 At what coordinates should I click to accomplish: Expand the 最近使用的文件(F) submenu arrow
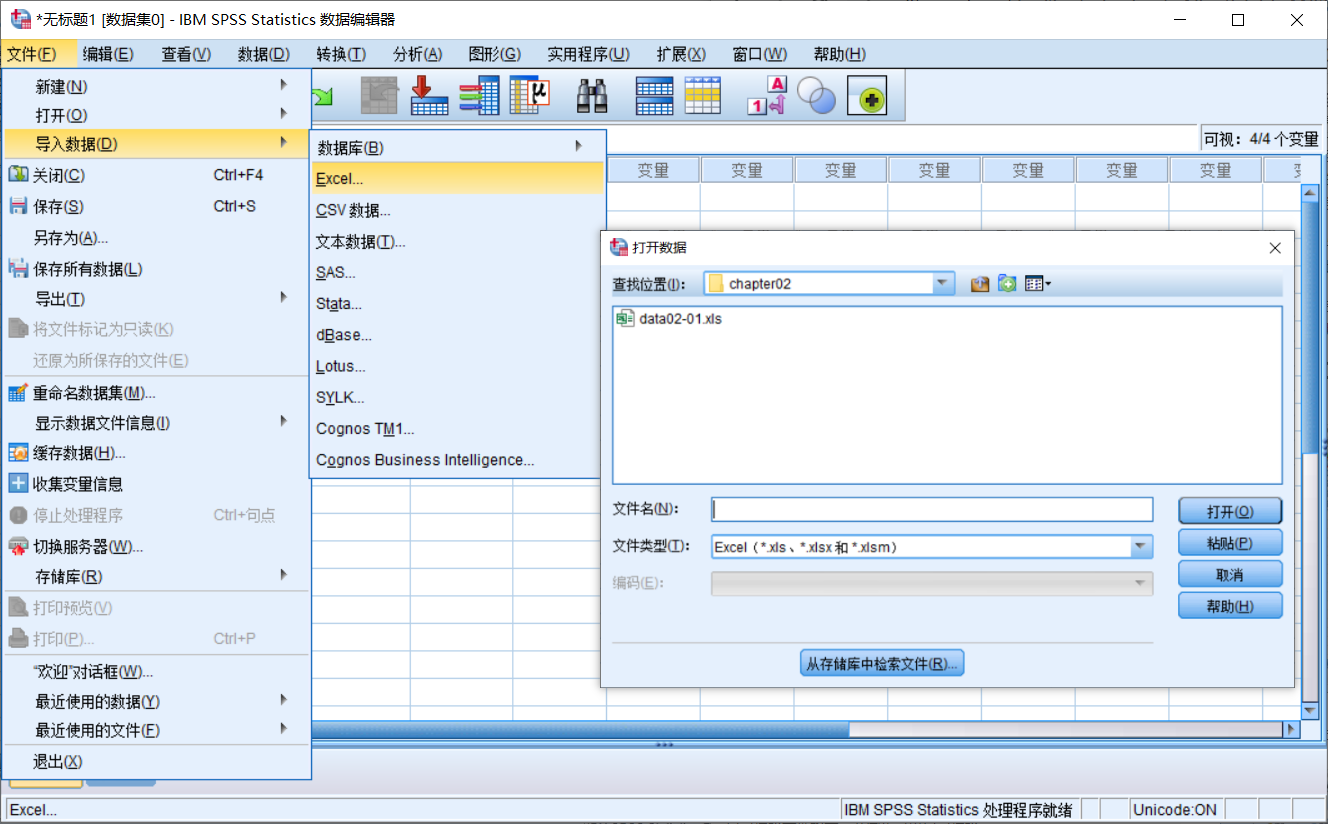[284, 728]
